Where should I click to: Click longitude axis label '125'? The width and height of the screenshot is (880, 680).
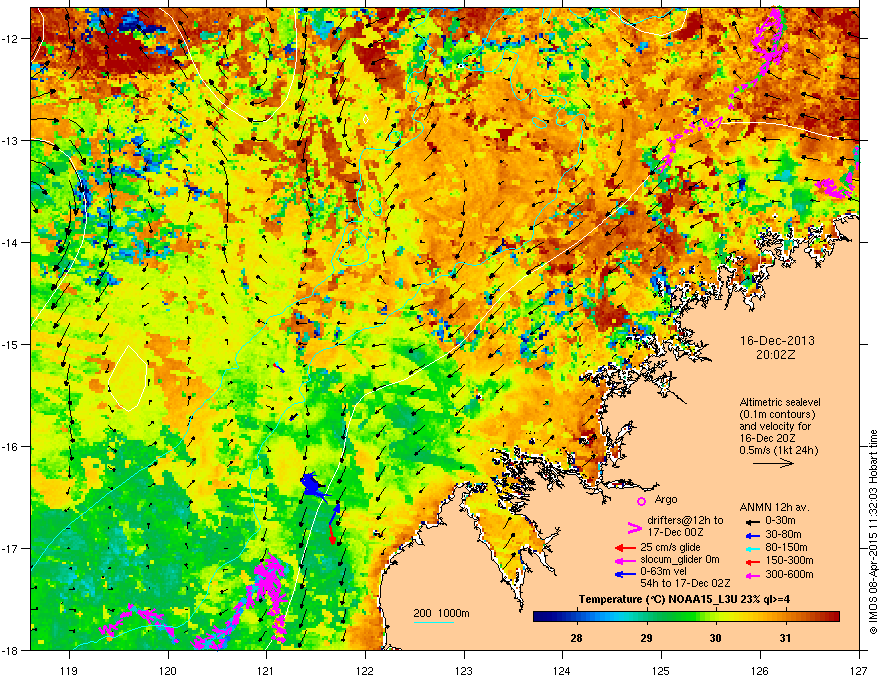tap(661, 670)
